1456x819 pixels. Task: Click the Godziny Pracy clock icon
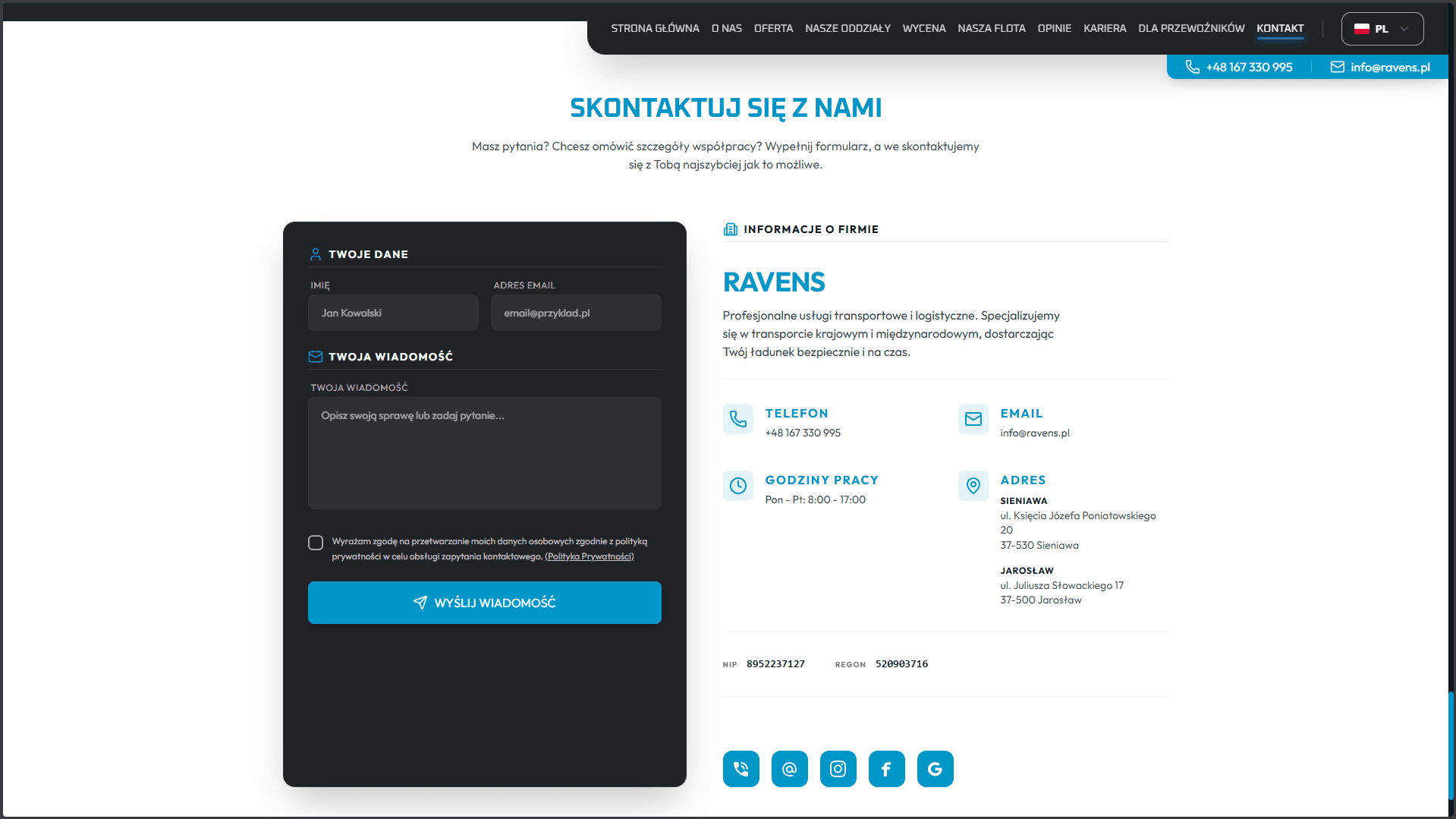[737, 486]
